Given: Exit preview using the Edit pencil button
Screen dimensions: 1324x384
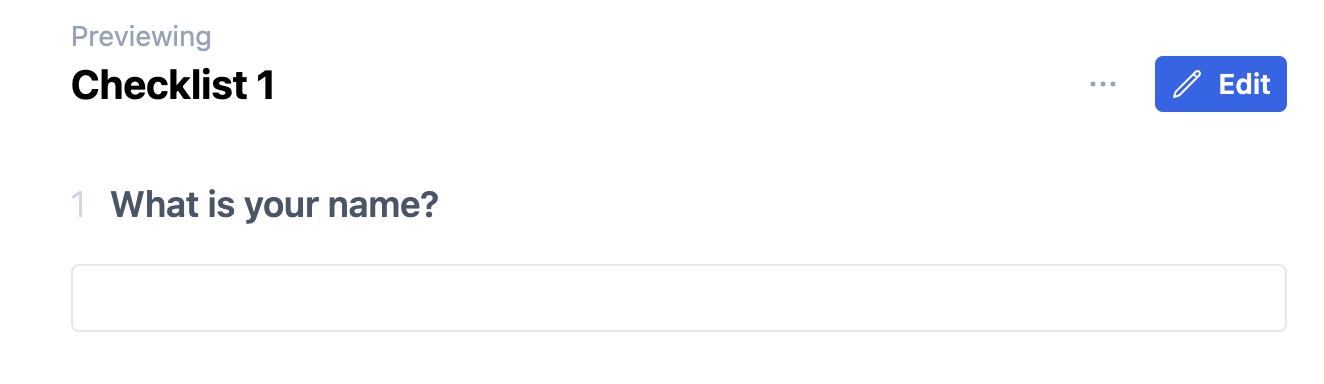Looking at the screenshot, I should (x=1220, y=84).
